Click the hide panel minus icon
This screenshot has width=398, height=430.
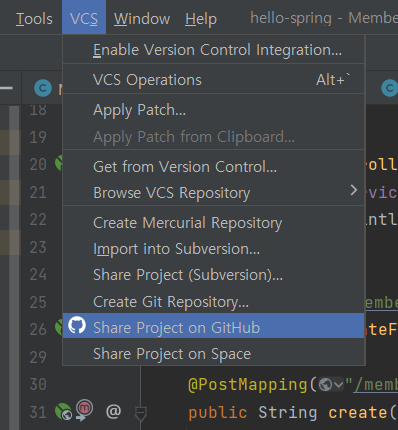click(x=6, y=88)
